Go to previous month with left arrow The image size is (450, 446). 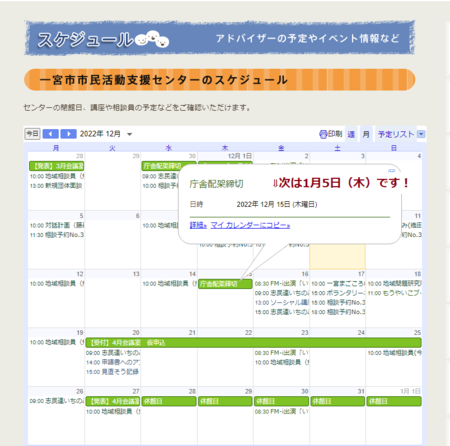(x=51, y=134)
